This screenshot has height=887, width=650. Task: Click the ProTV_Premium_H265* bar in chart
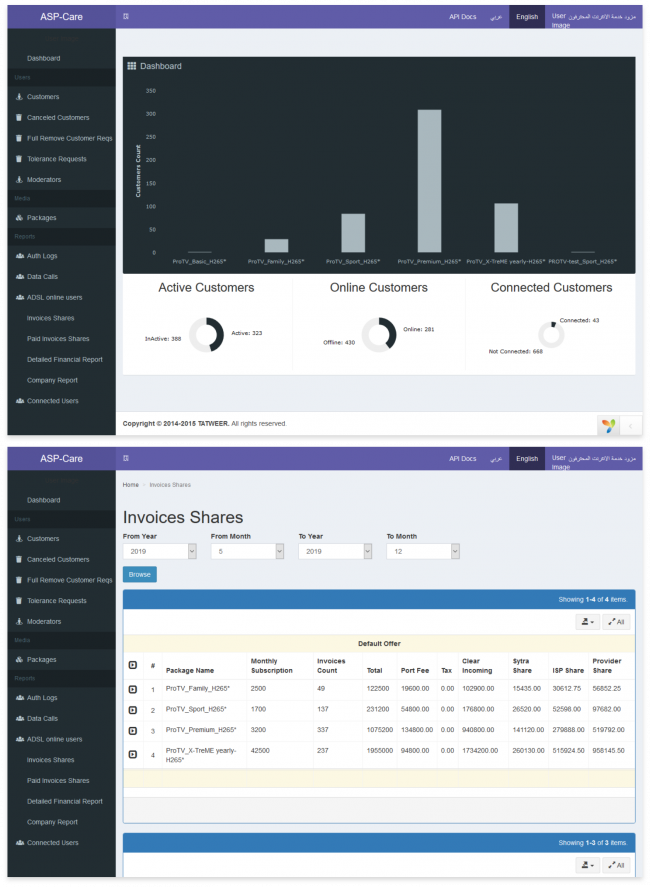429,180
